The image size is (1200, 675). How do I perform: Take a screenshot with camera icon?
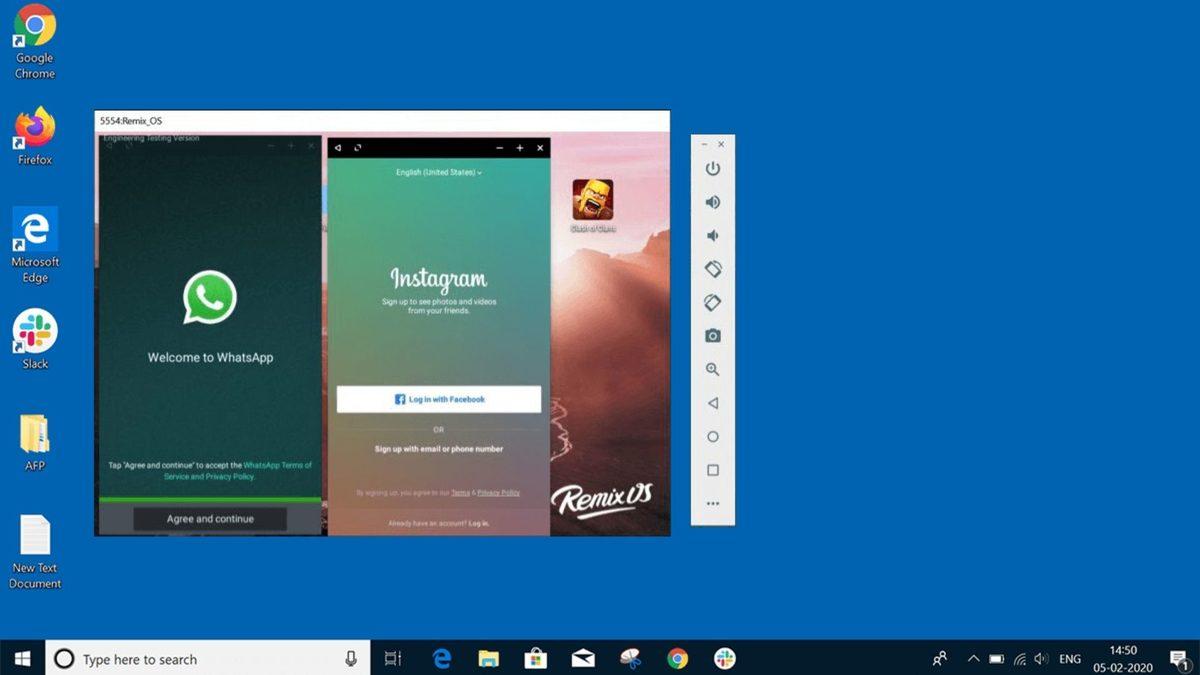click(712, 336)
